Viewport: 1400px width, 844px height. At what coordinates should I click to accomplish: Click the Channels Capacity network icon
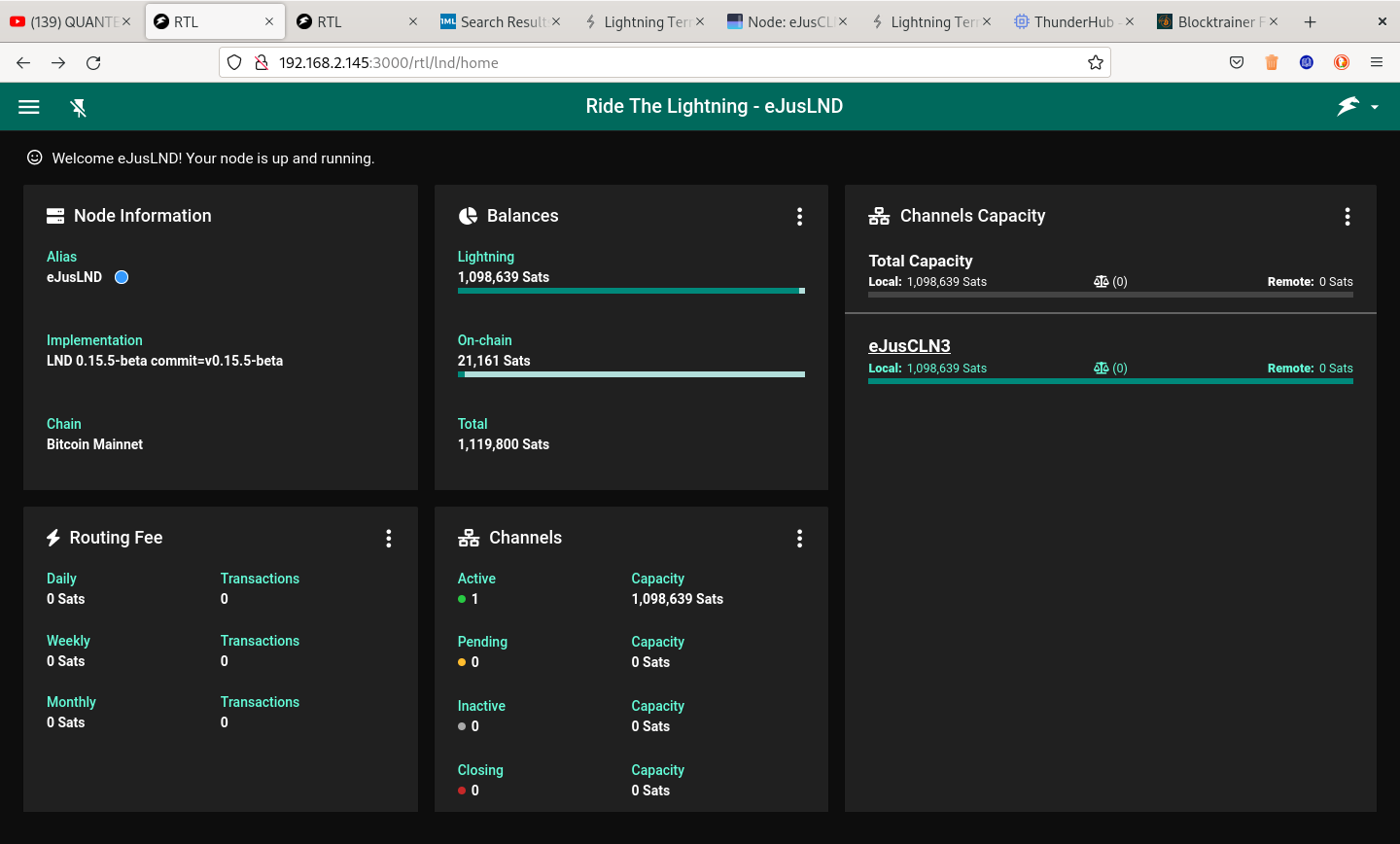click(879, 216)
